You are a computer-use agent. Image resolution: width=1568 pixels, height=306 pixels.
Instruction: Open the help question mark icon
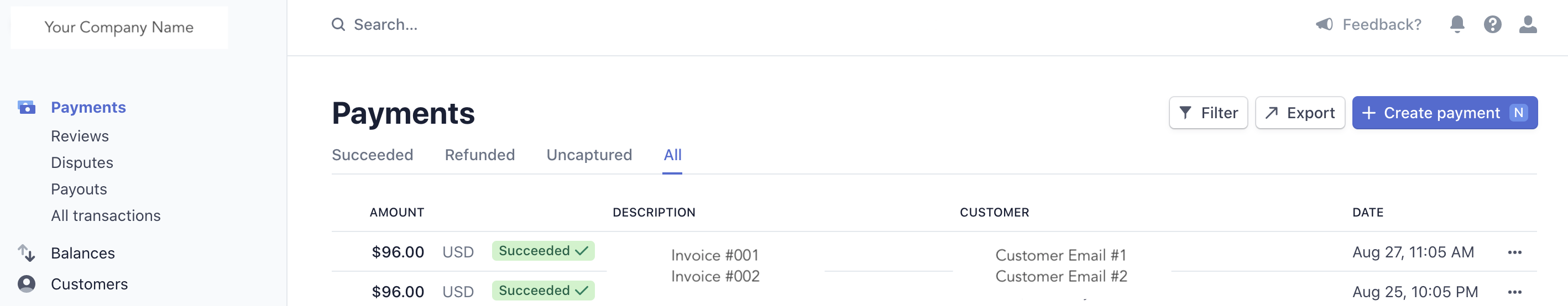coord(1492,24)
